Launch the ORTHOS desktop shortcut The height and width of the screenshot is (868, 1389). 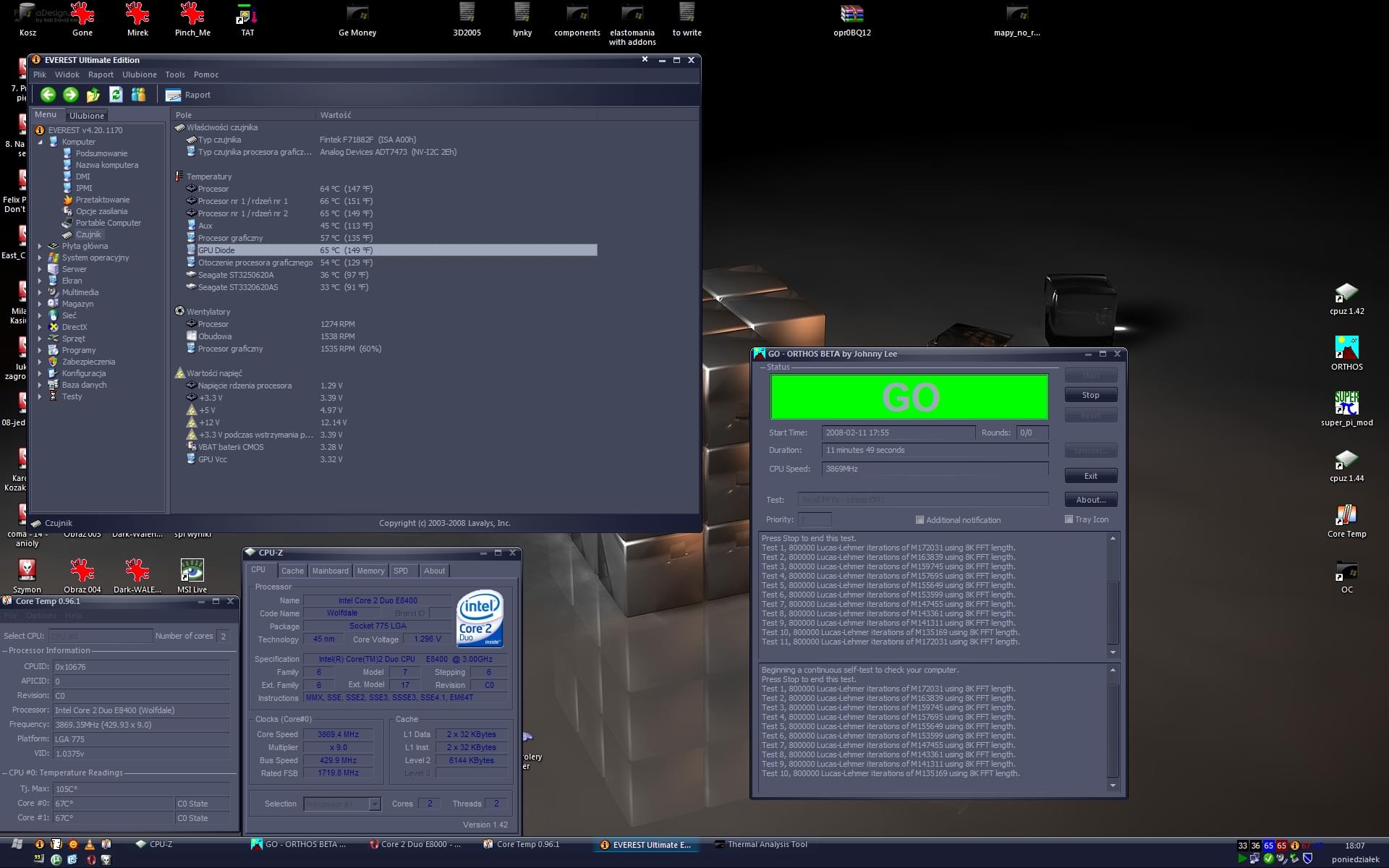(x=1347, y=354)
